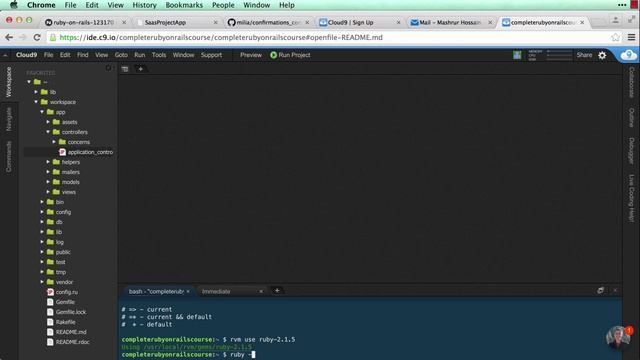Add new terminal tab with plus icon
Viewport: 640px width, 360px height.
tap(277, 291)
